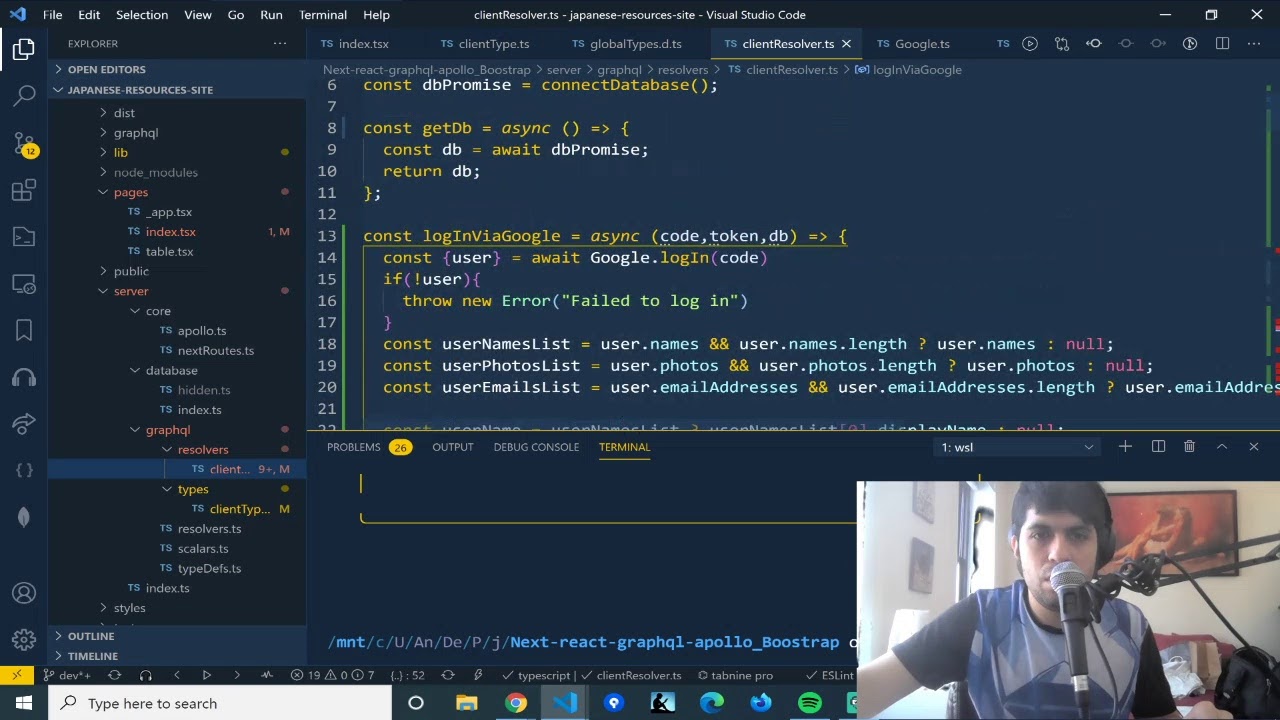Image resolution: width=1280 pixels, height=720 pixels.
Task: Split the terminal panel
Action: tap(1158, 447)
